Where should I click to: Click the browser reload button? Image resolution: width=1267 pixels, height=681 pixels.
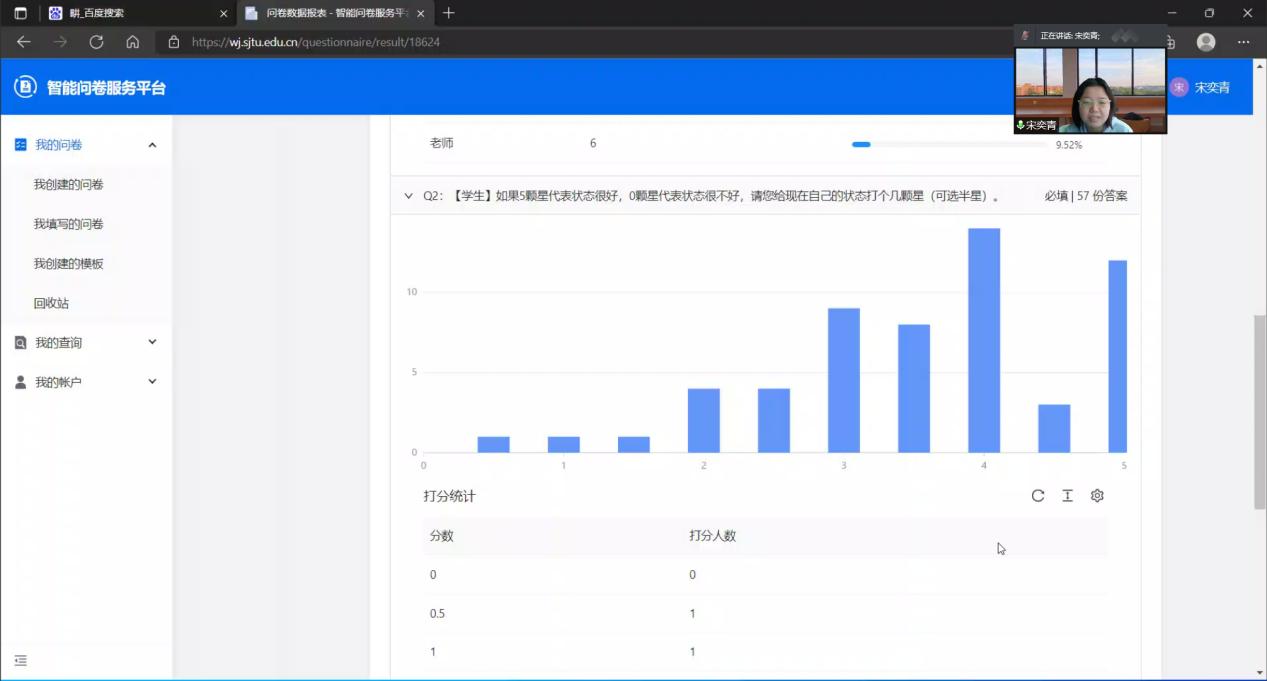click(96, 42)
